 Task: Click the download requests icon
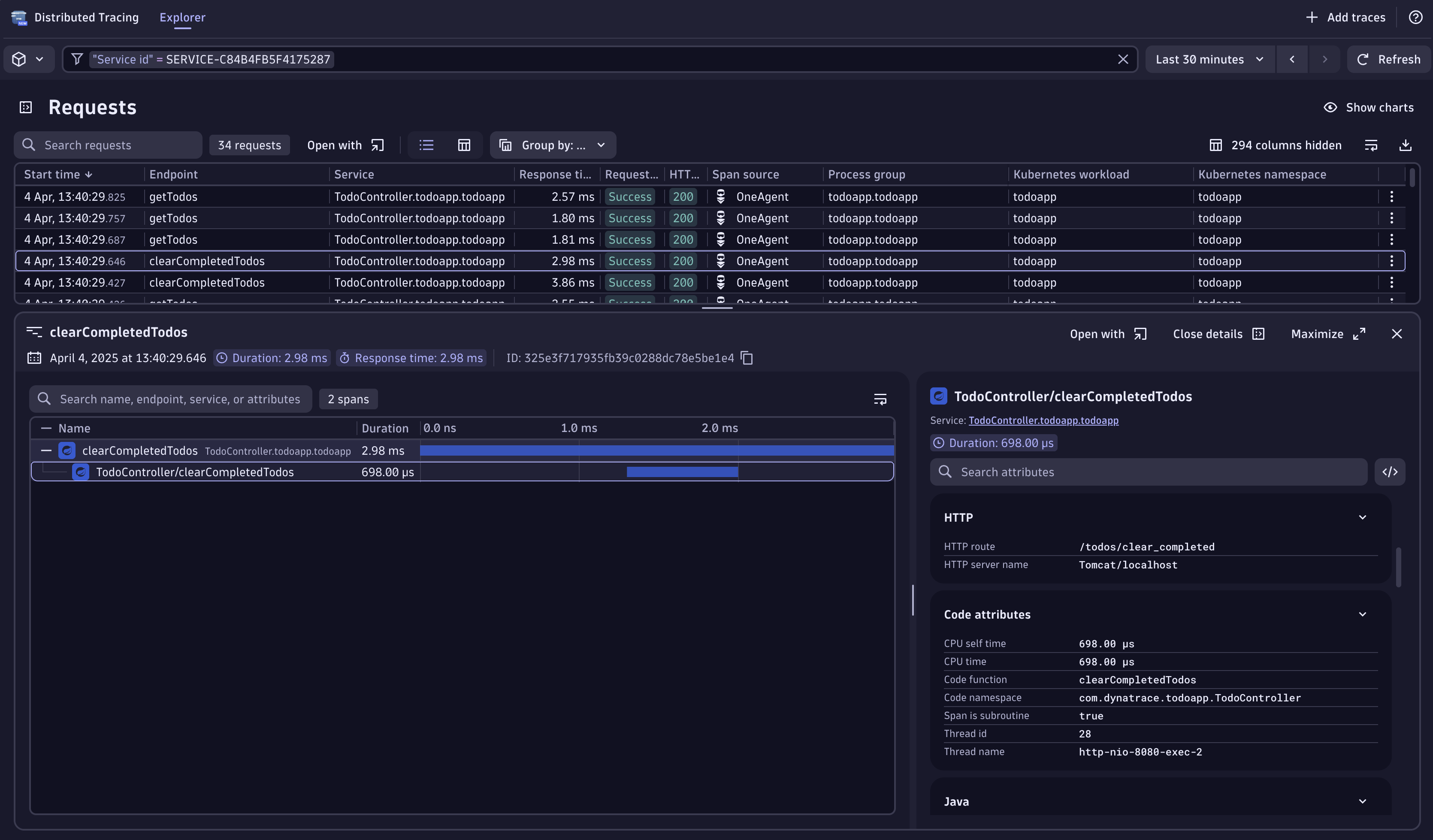1405,145
